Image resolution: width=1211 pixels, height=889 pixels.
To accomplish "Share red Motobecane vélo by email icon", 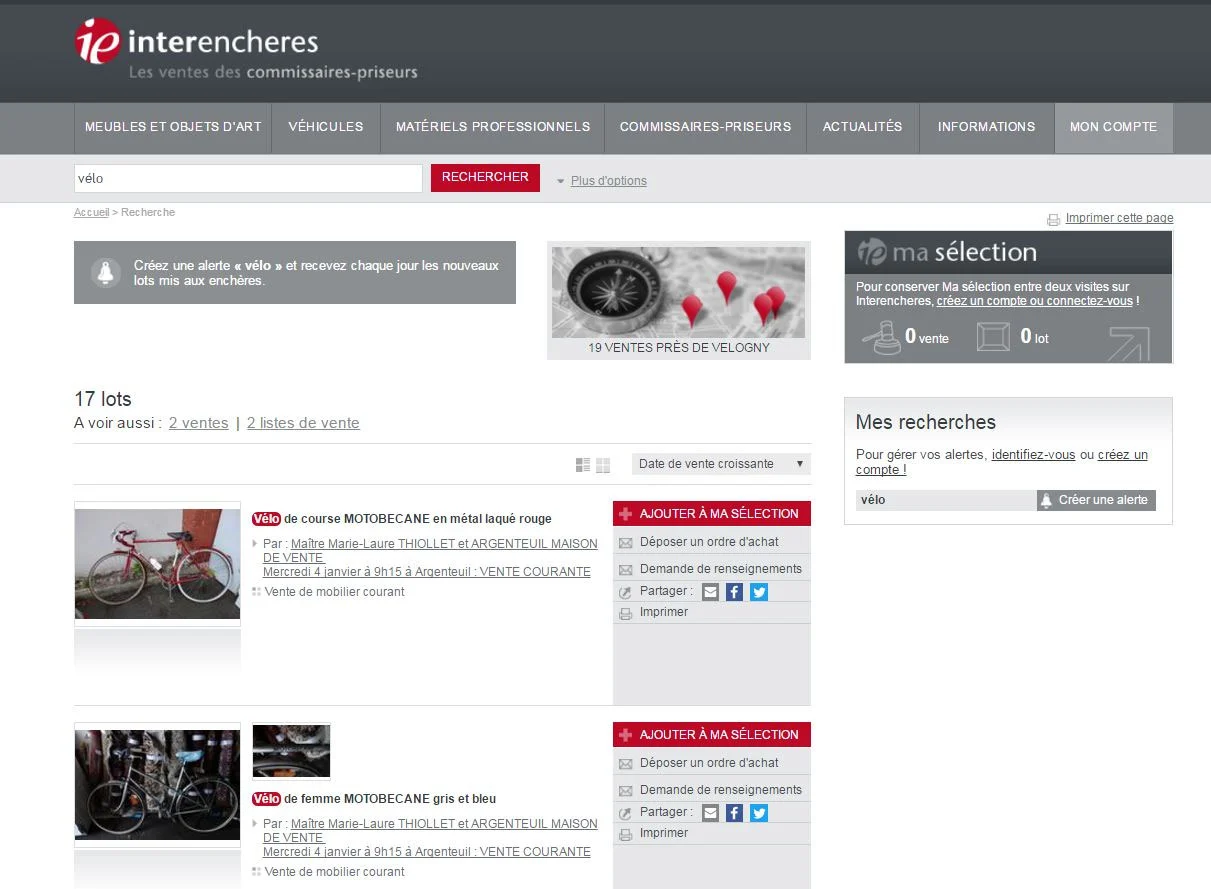I will pos(710,592).
